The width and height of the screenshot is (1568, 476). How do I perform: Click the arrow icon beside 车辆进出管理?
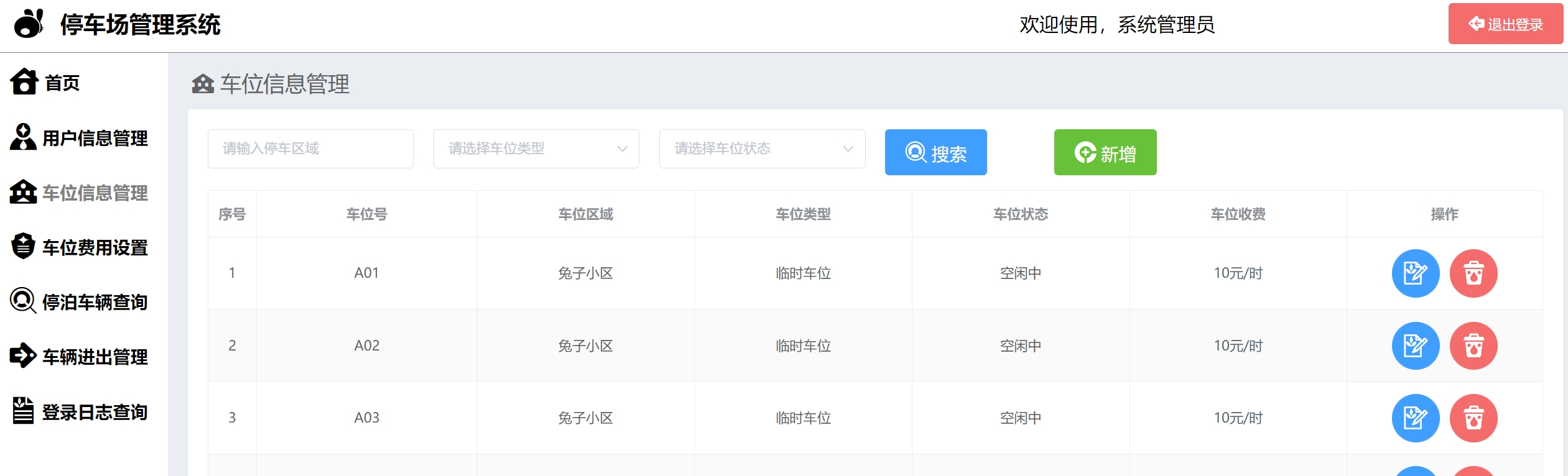pos(23,355)
